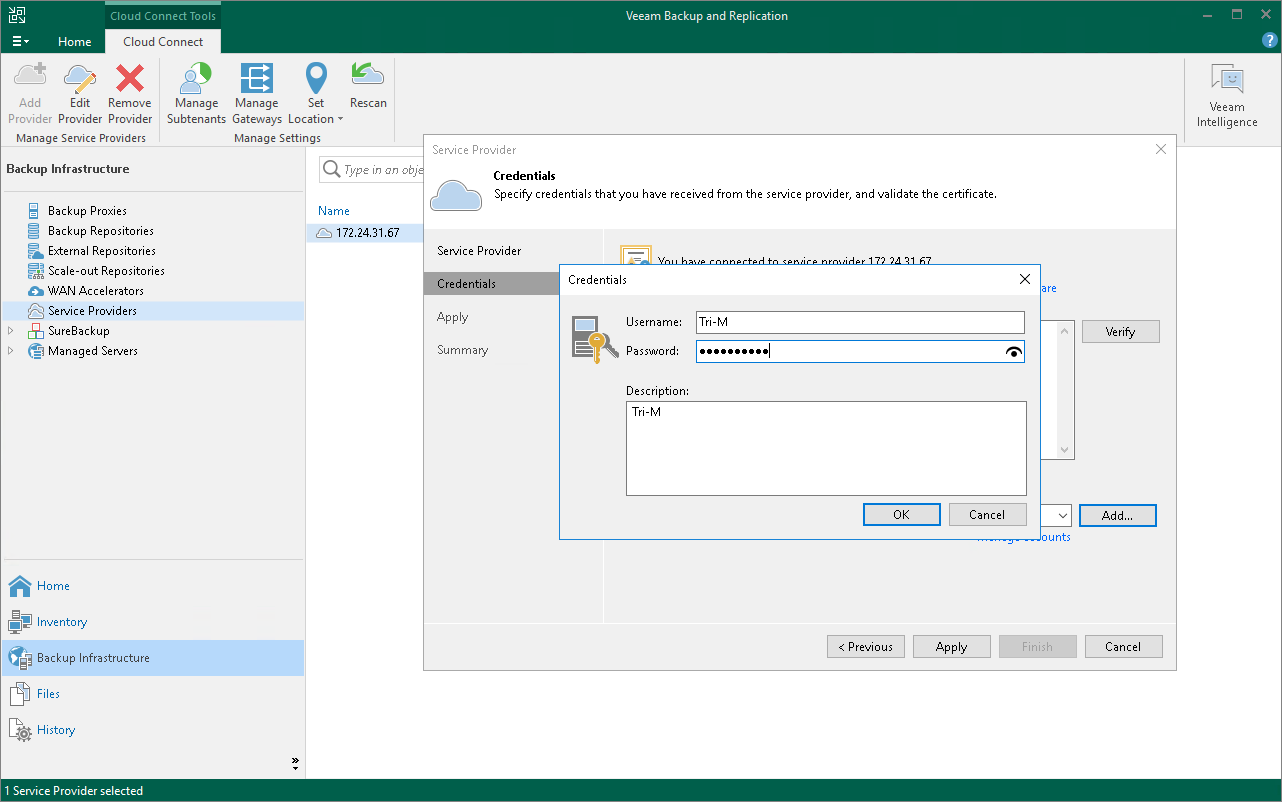
Task: Cancel the Service Provider wizard
Action: coord(1123,647)
